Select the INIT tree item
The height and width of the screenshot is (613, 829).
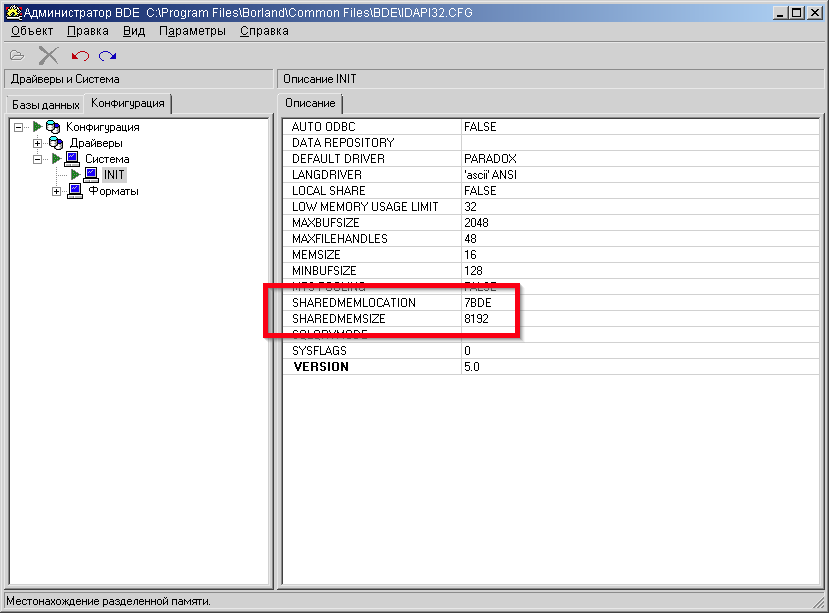pyautogui.click(x=114, y=175)
